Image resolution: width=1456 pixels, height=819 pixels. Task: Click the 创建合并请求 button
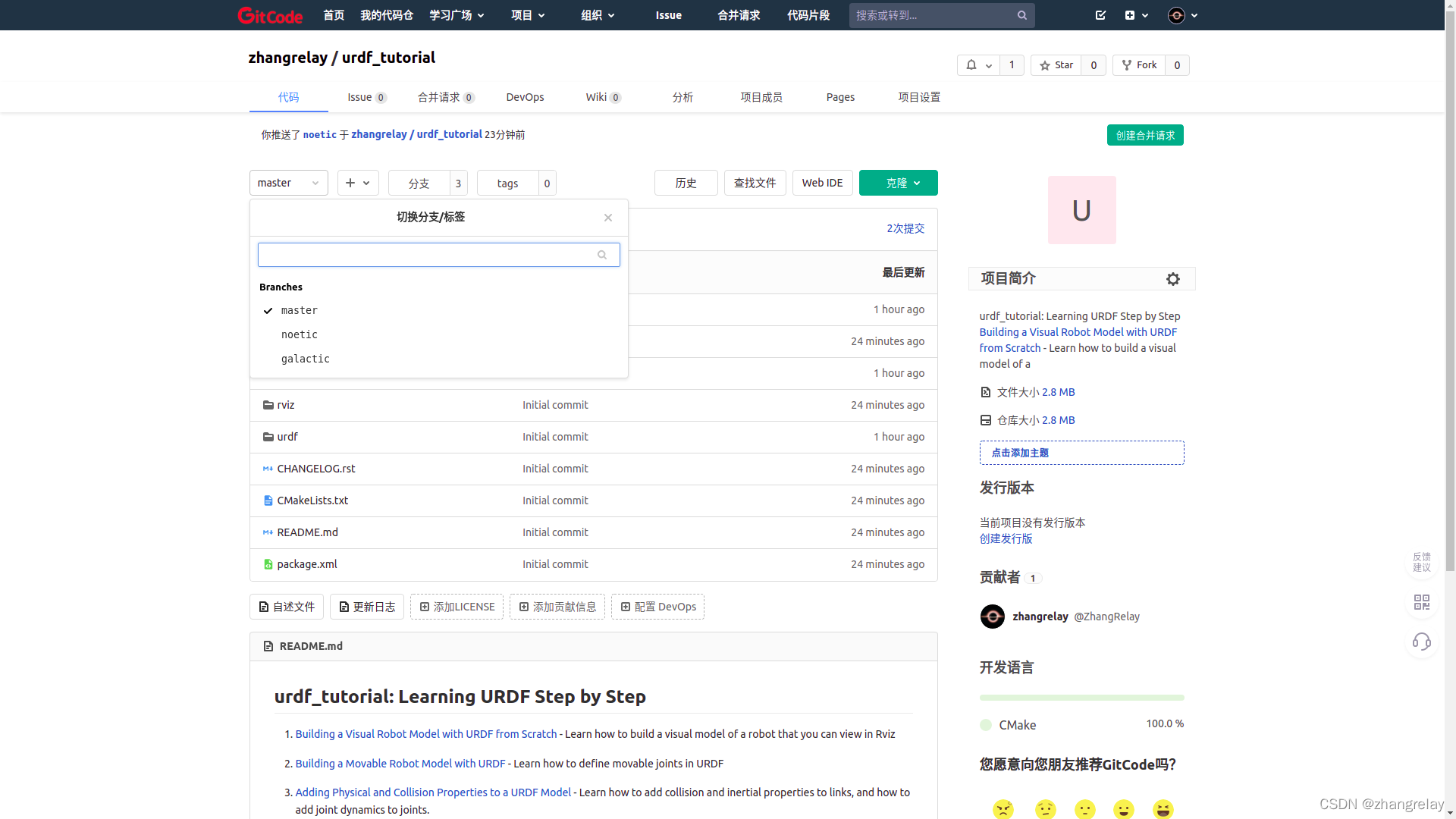[x=1144, y=135]
